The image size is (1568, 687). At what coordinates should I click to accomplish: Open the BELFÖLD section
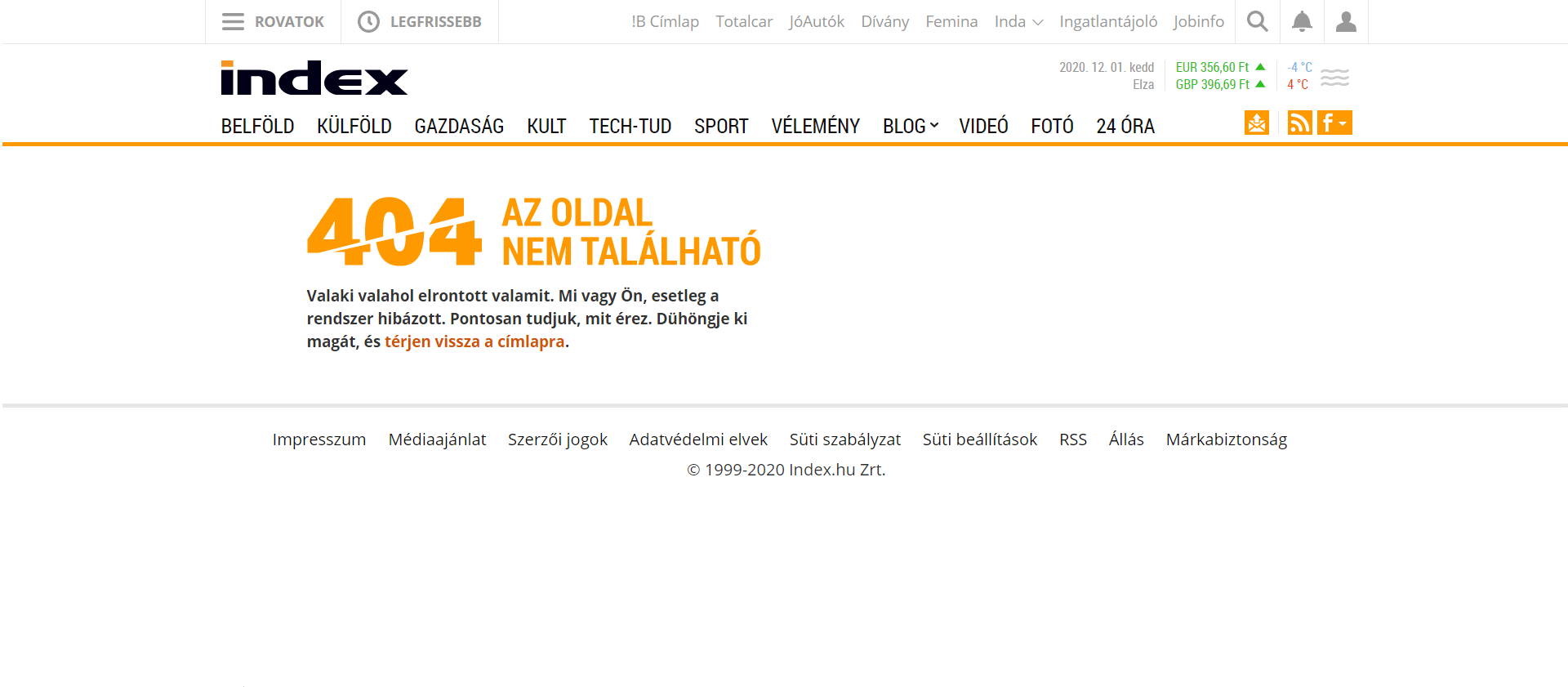[x=257, y=126]
